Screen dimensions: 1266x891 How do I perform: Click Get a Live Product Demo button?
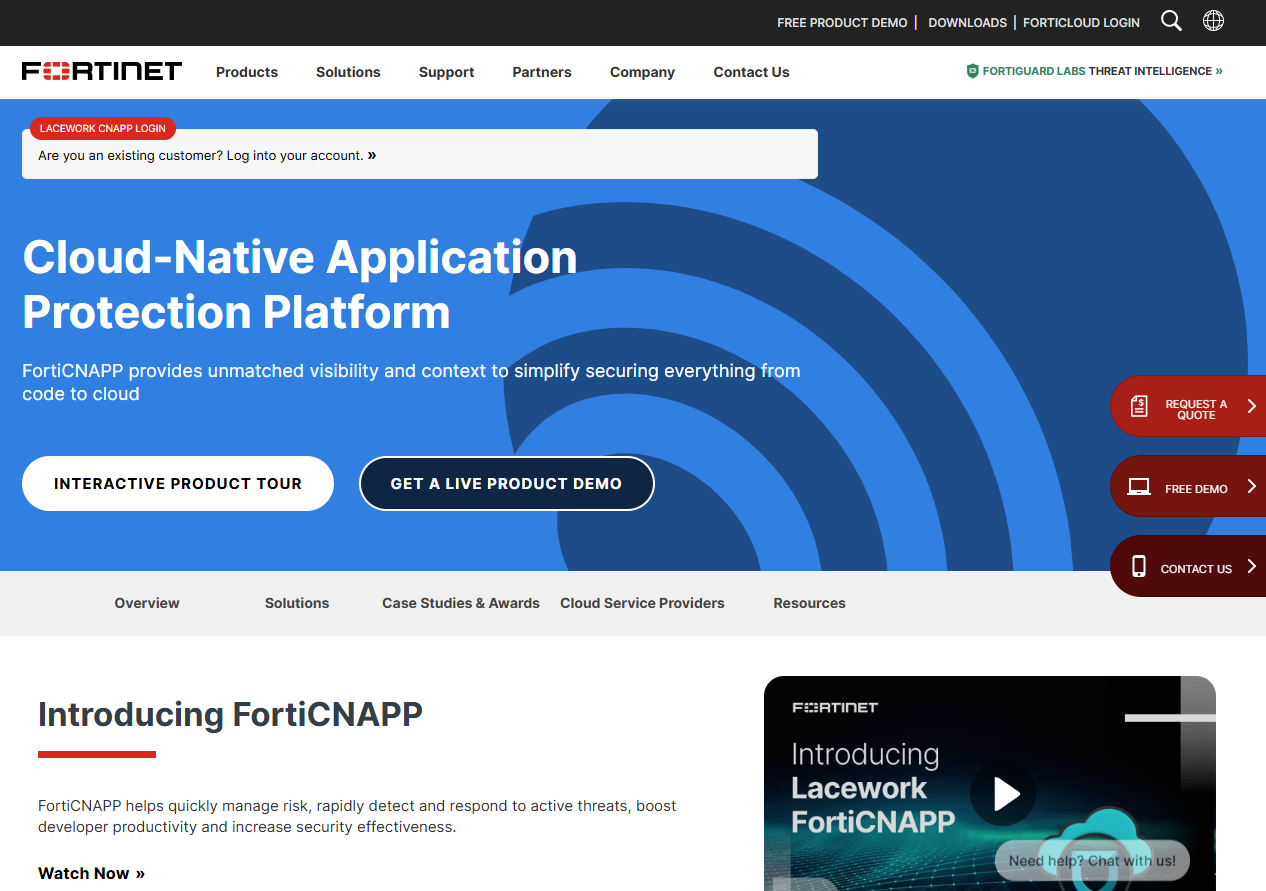[x=506, y=483]
